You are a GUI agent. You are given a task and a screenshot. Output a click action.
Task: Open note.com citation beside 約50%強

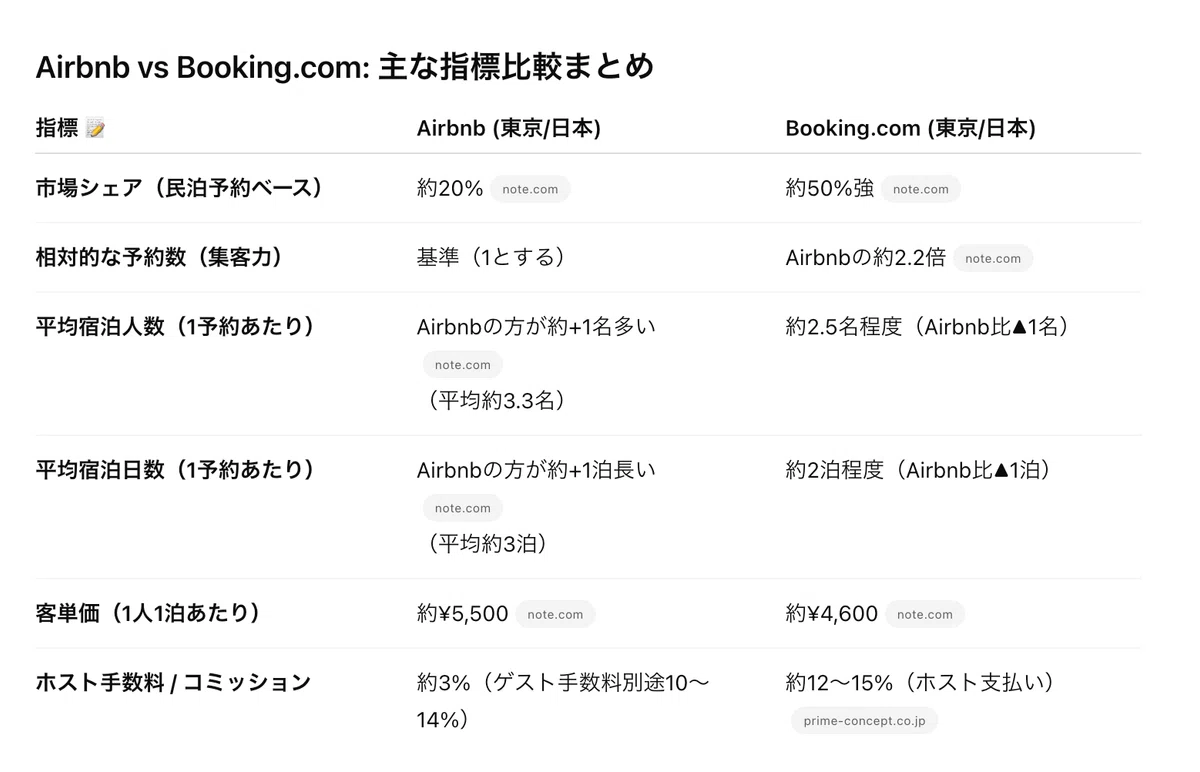(x=921, y=189)
